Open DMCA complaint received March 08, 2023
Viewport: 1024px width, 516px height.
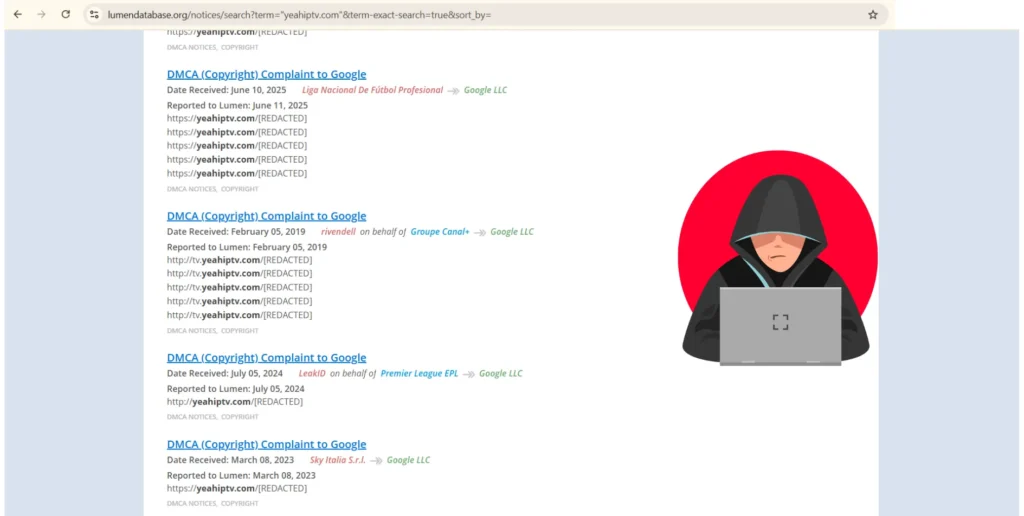click(266, 445)
